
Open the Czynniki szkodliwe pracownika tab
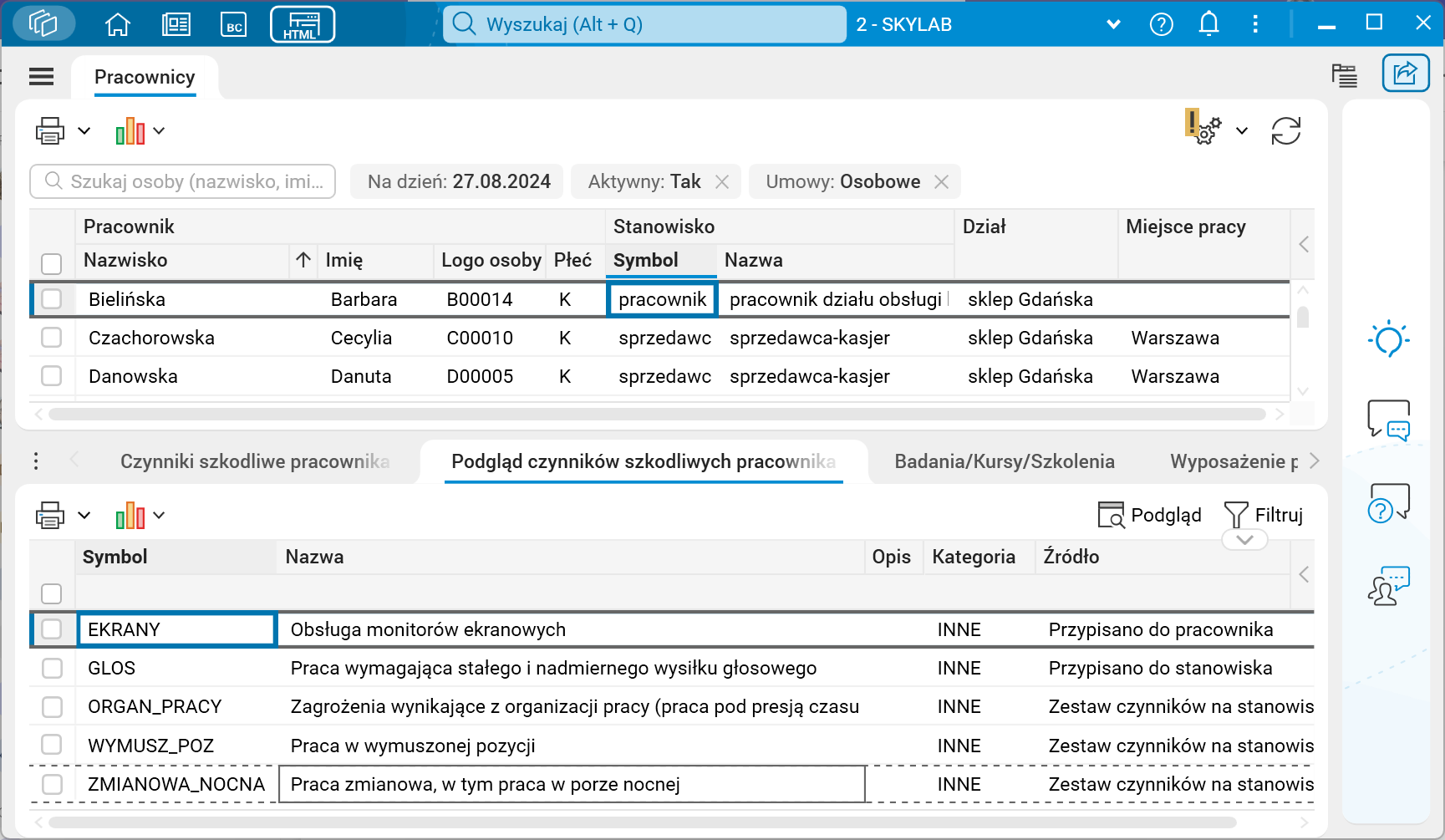coord(256,461)
